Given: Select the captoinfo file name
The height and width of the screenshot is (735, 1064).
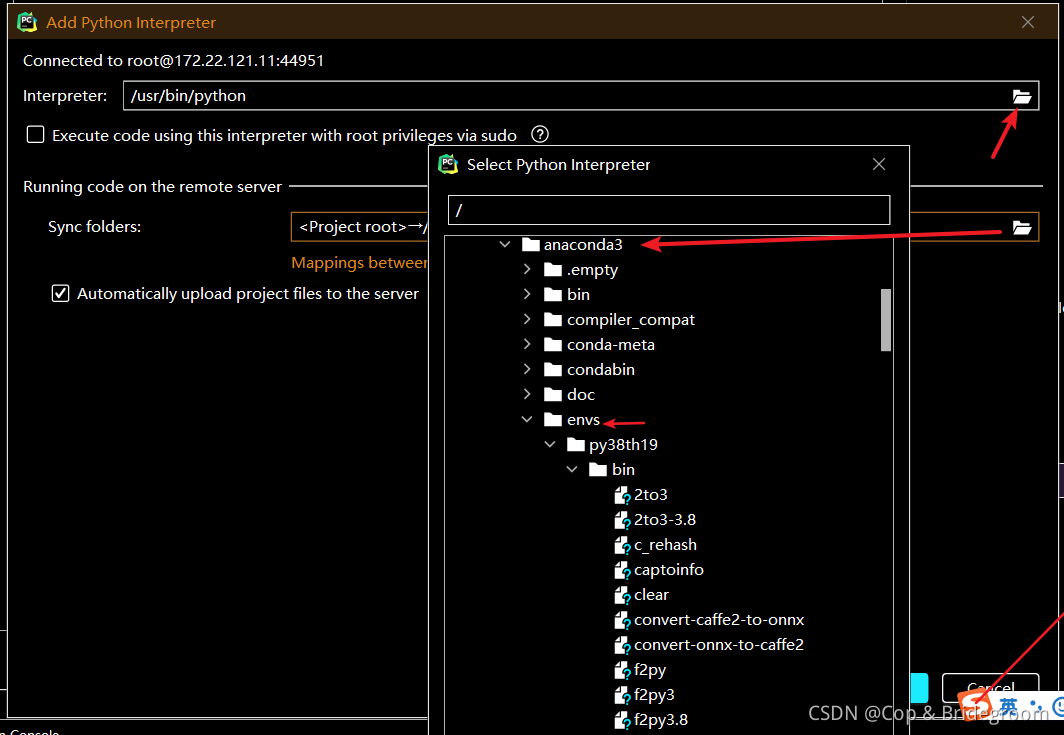Looking at the screenshot, I should [668, 570].
